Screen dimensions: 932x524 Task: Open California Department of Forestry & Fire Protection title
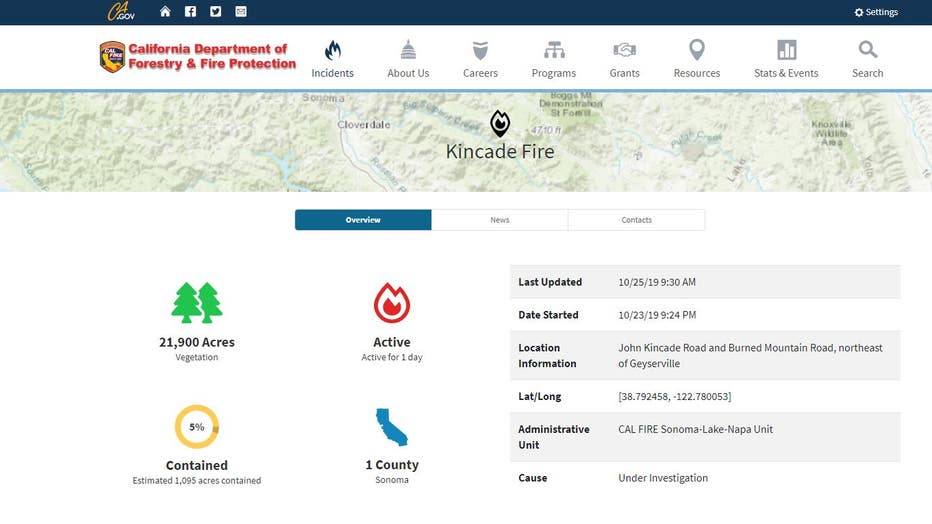[x=212, y=56]
